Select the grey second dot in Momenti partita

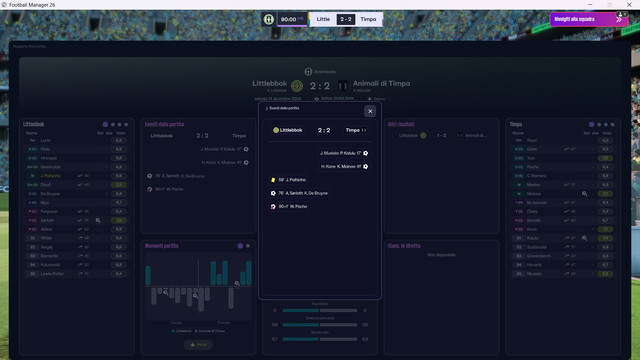[248, 246]
